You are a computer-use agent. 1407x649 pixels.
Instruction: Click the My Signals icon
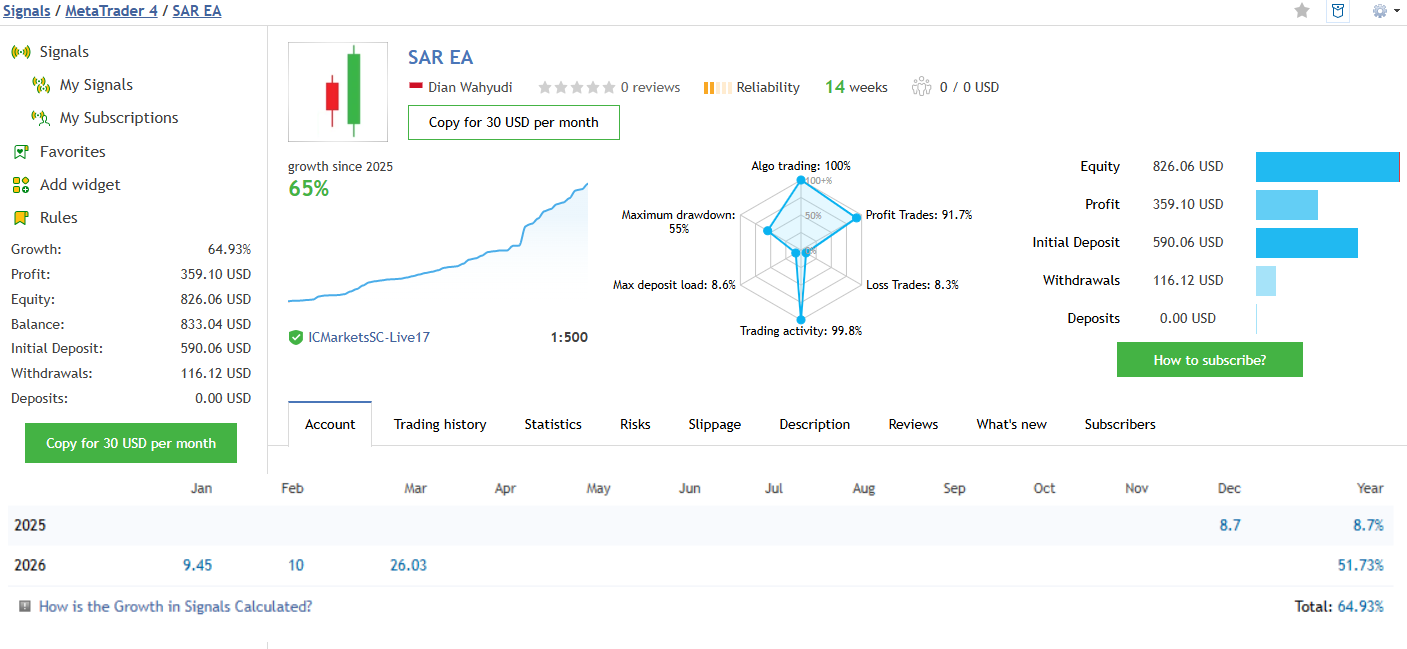(41, 85)
